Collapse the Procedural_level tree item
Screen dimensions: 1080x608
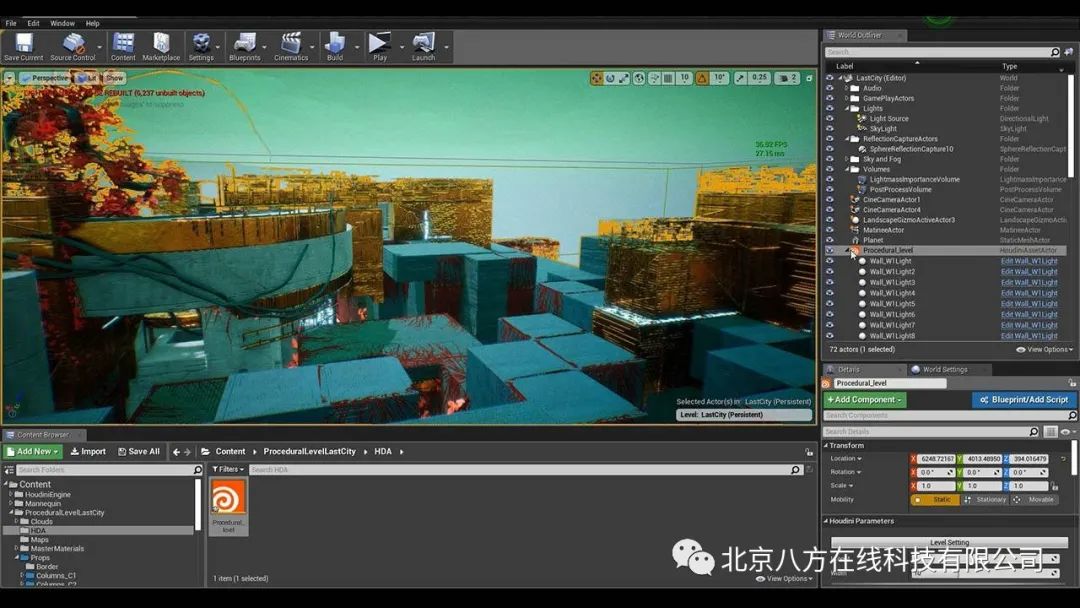point(847,251)
